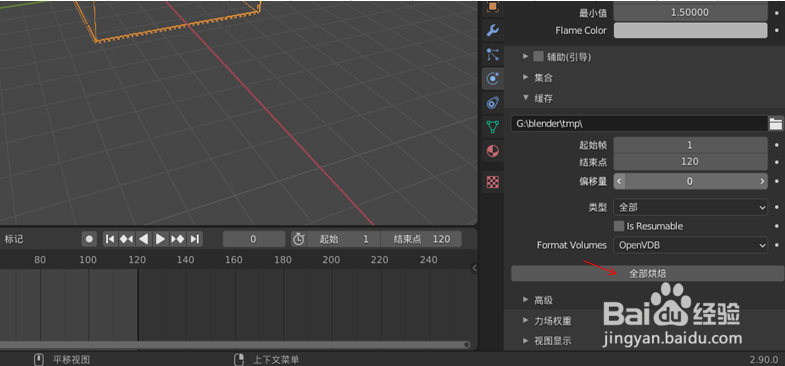Click the 上下文菜单 status bar text

tap(276, 360)
